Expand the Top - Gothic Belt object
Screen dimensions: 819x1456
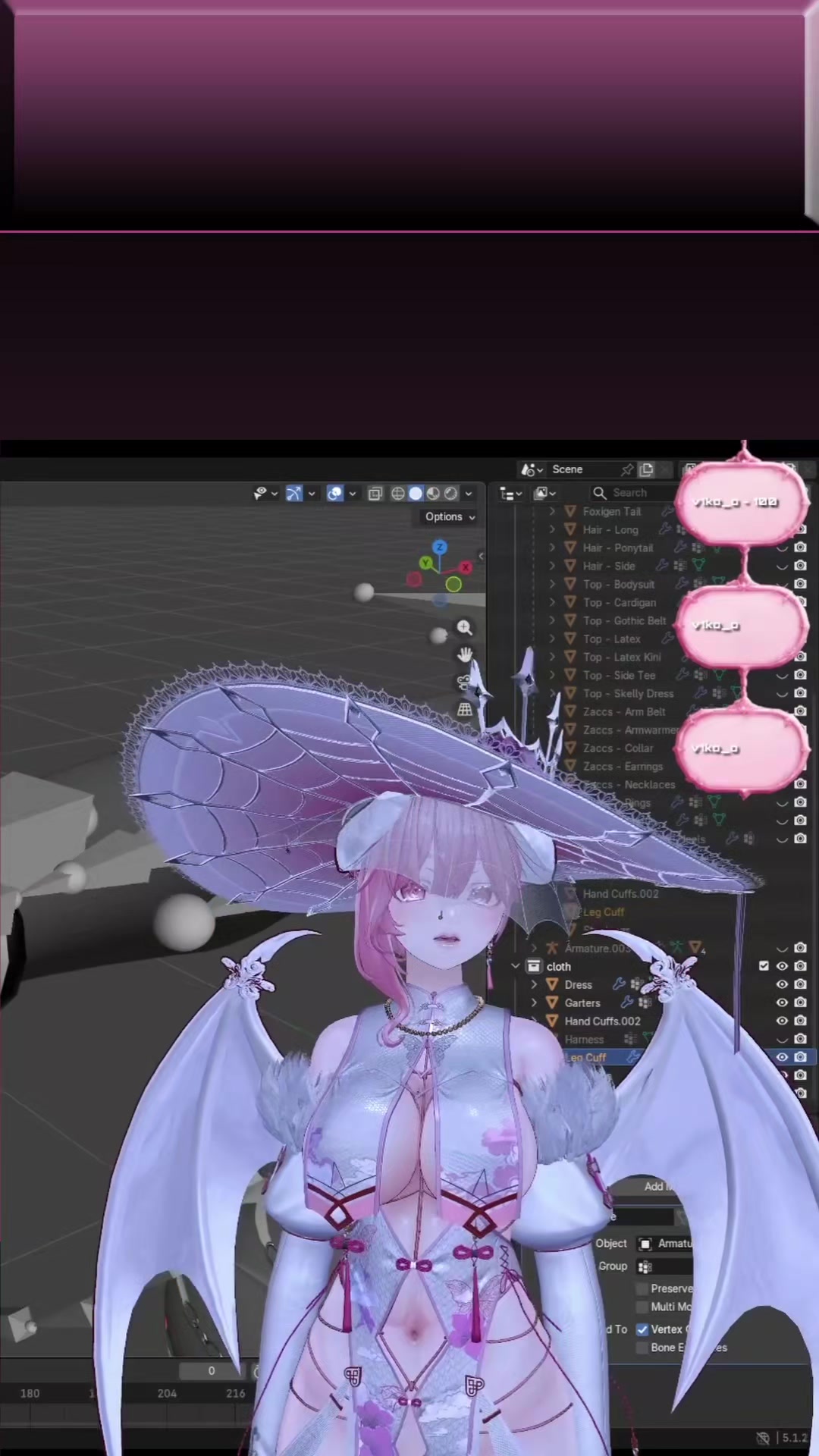coord(552,620)
